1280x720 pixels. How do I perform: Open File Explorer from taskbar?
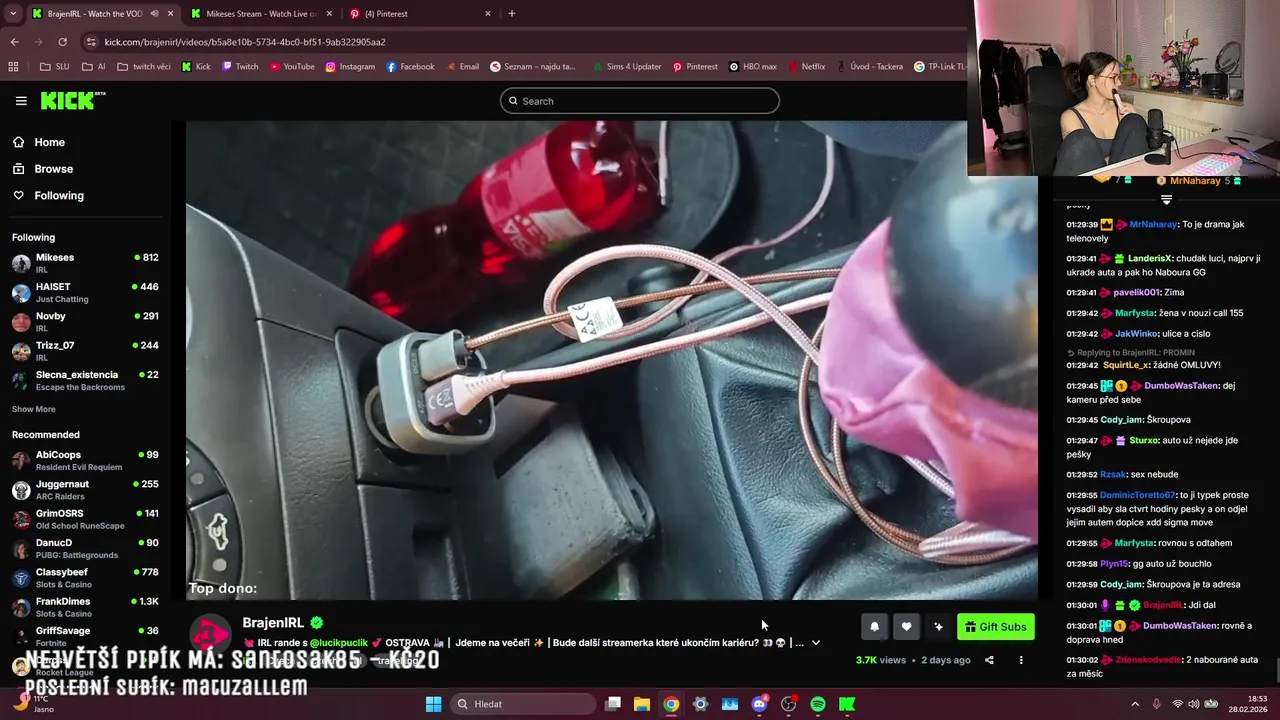(642, 704)
